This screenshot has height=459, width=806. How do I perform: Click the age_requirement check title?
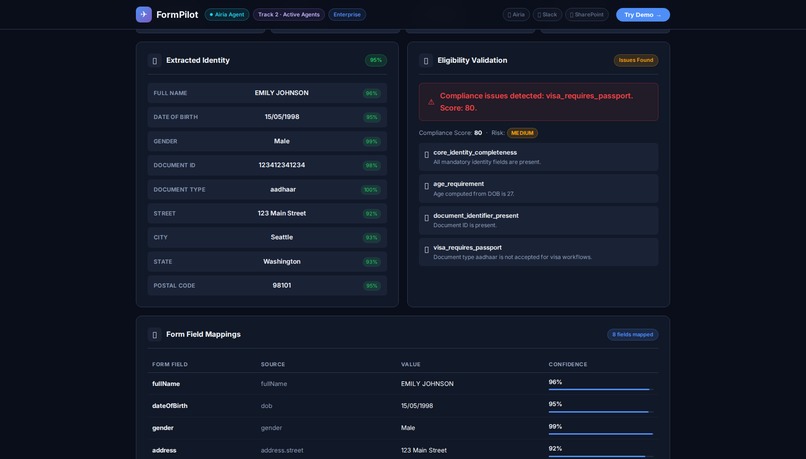tap(459, 184)
